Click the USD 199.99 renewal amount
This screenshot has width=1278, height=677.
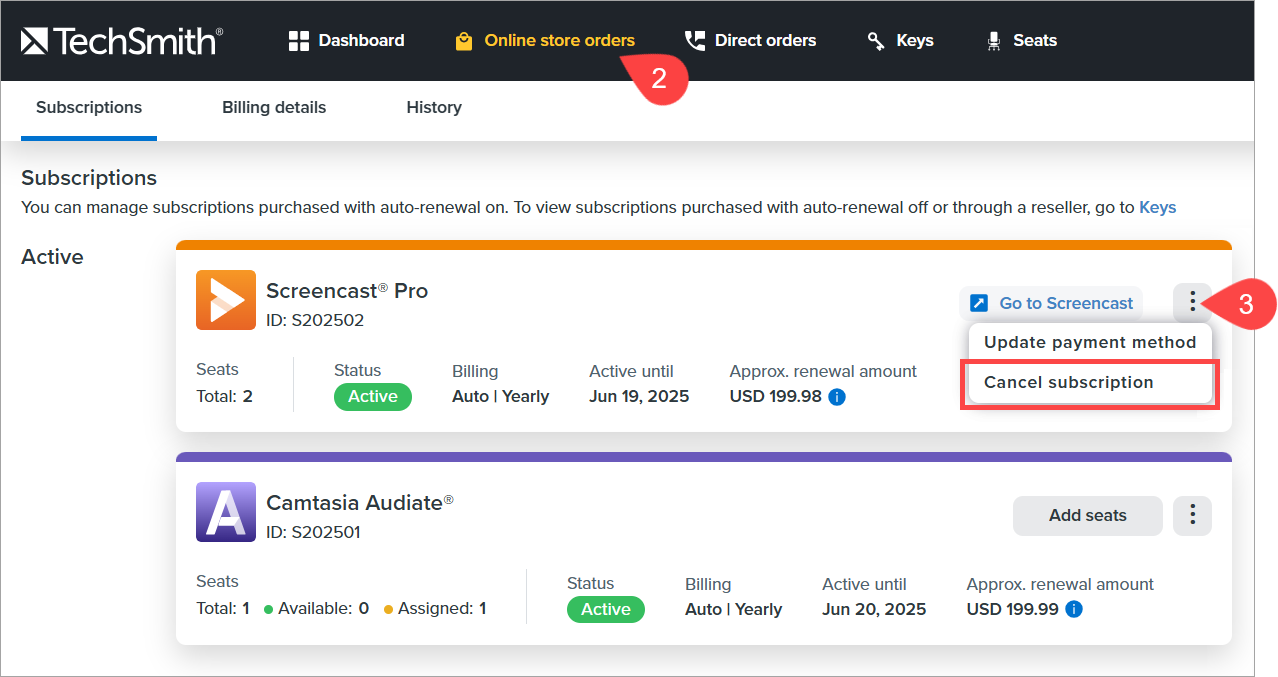1012,609
